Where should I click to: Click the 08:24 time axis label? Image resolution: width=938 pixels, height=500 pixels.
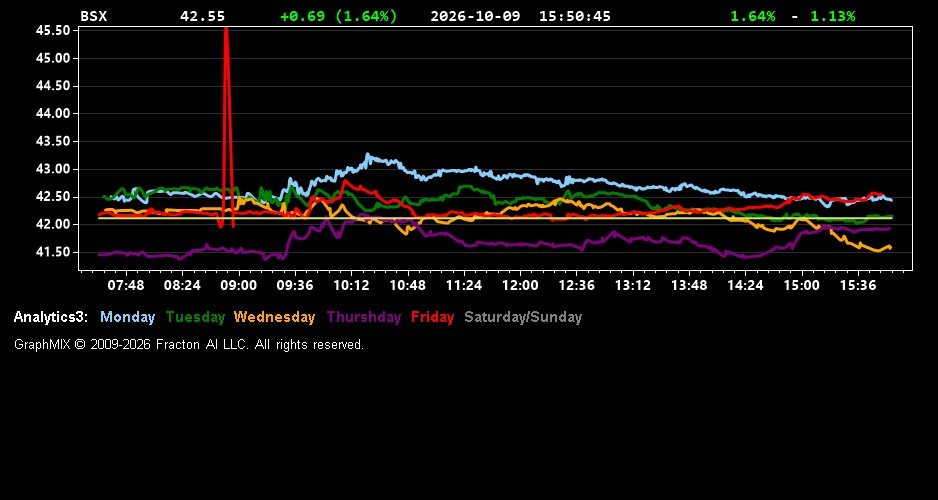pos(182,285)
